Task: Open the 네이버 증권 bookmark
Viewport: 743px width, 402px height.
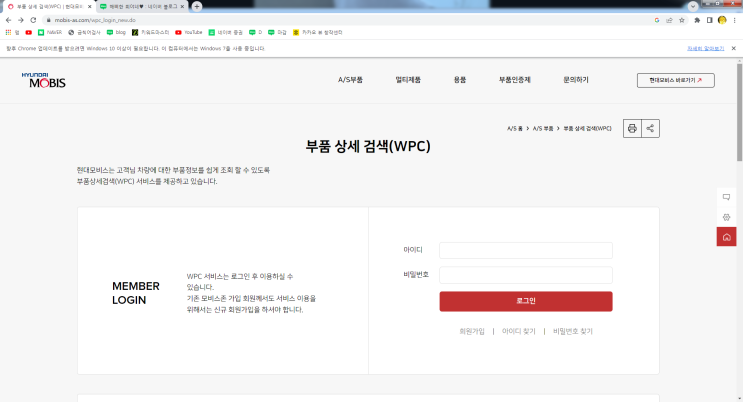Action: tap(226, 33)
